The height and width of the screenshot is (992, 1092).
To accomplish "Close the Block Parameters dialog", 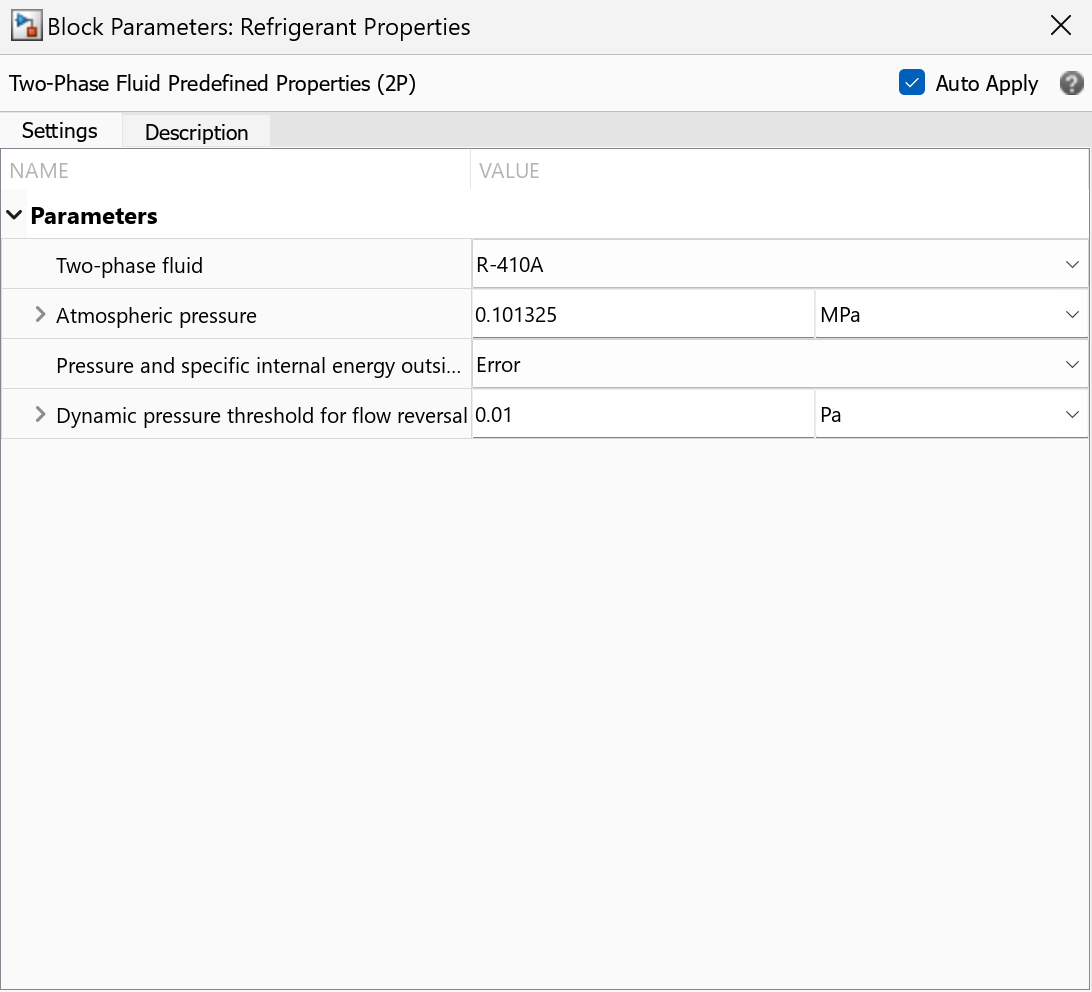I will pyautogui.click(x=1061, y=27).
